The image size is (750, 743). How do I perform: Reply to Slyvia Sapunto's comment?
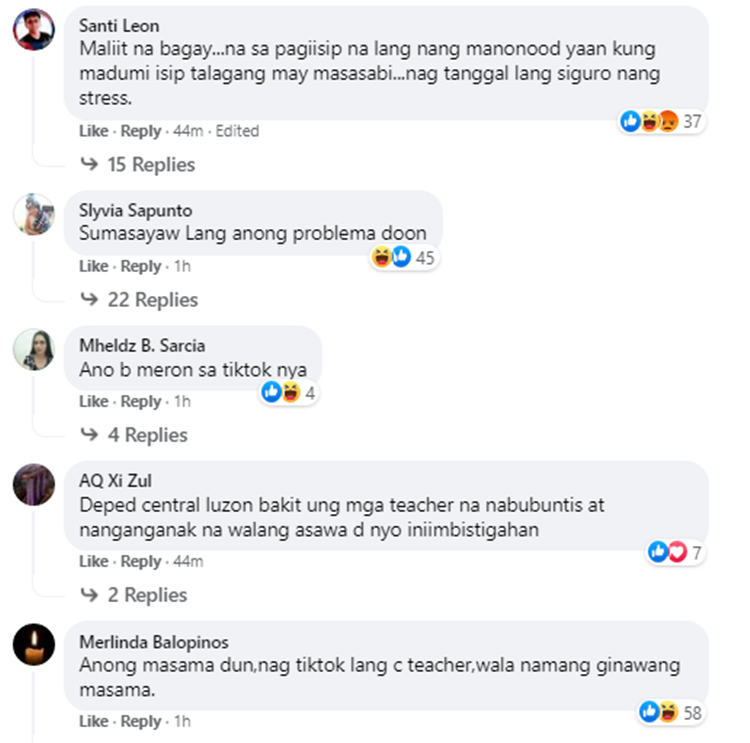tap(141, 266)
